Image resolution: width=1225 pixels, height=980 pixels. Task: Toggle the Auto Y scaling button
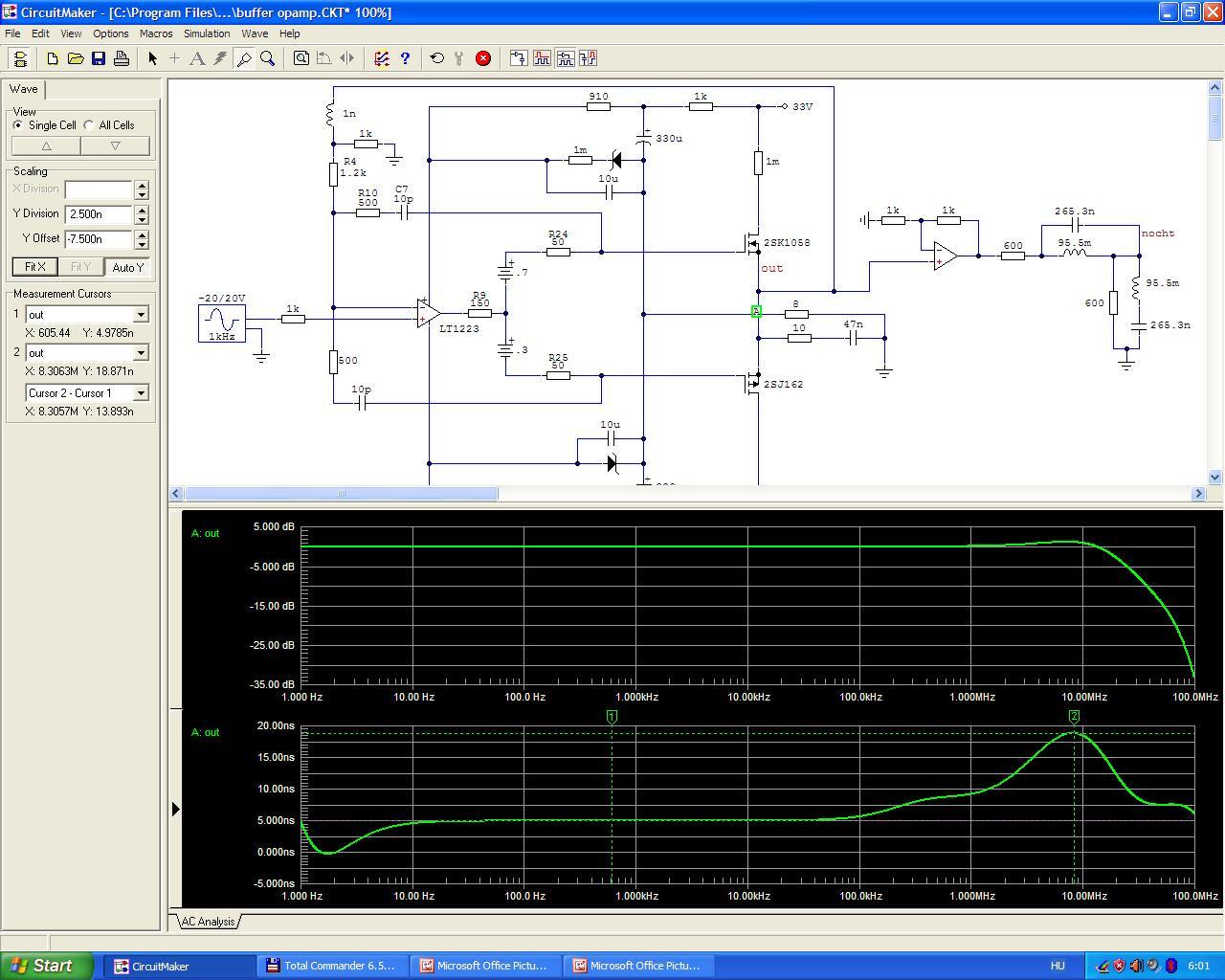pos(127,267)
